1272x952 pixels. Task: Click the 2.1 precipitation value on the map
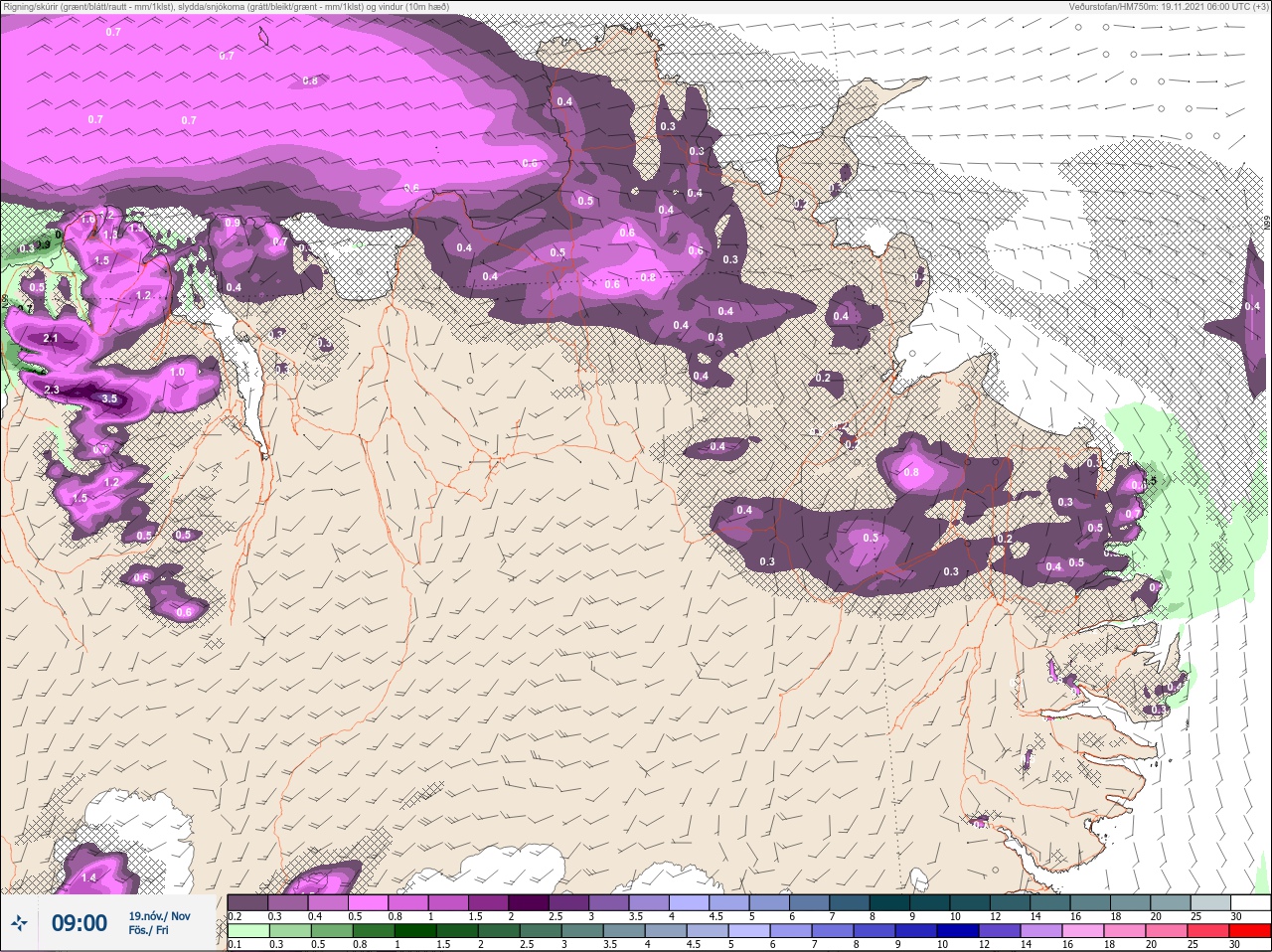point(52,339)
